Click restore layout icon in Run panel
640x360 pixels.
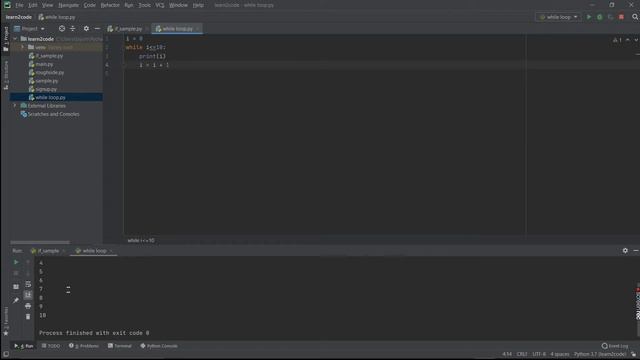tap(16, 287)
